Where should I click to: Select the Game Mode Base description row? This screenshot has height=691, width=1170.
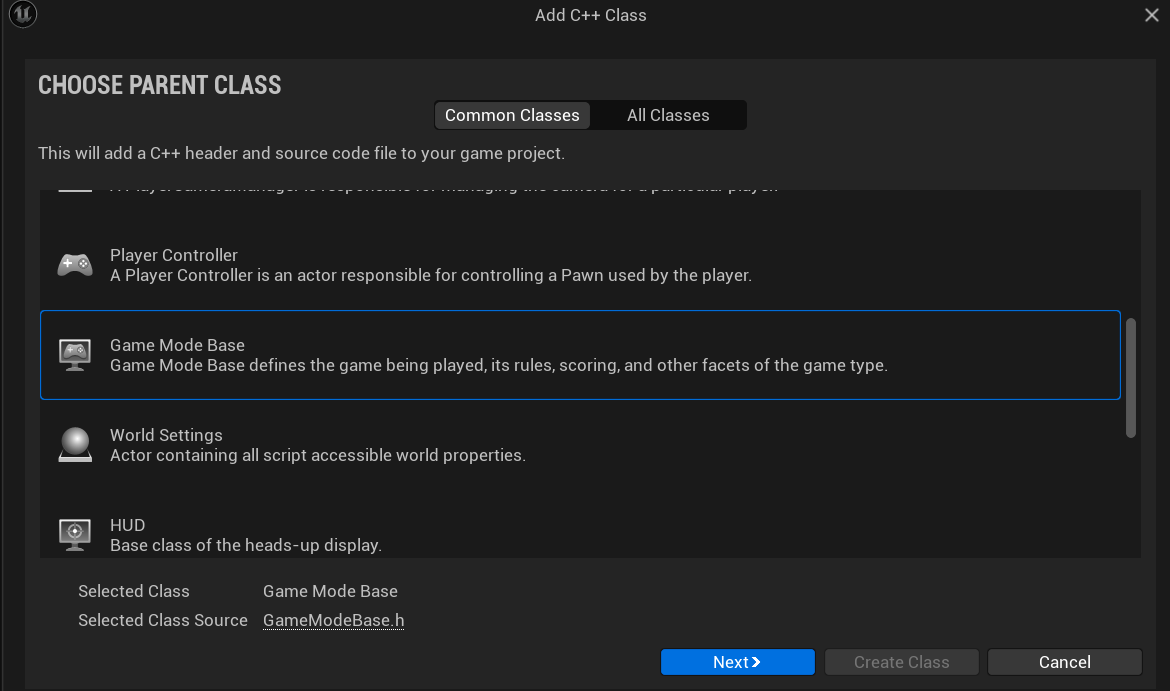tap(498, 366)
